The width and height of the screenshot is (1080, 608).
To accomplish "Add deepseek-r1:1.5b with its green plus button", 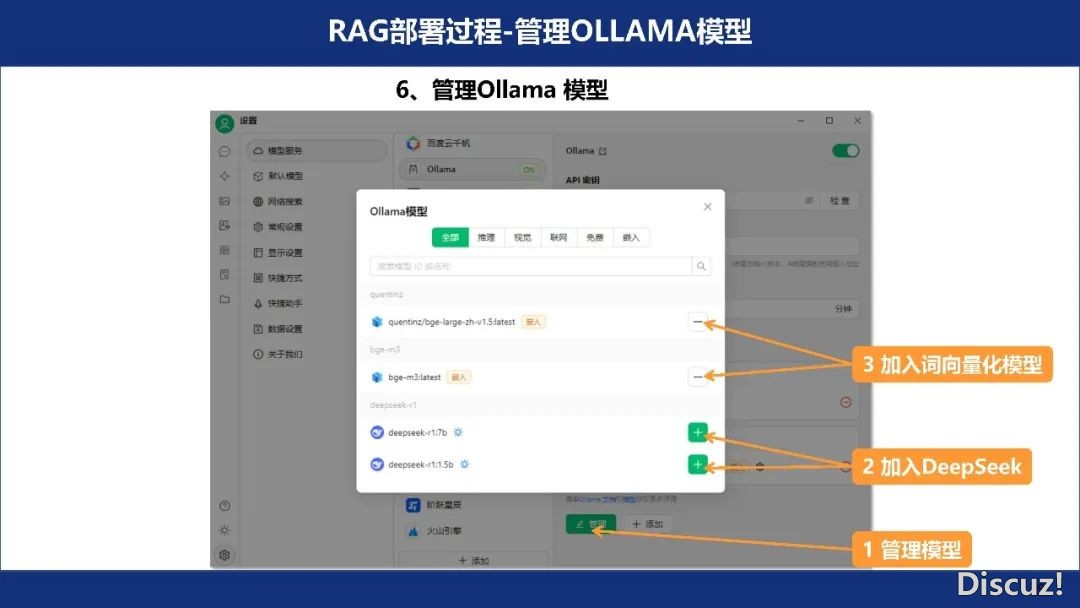I will coord(698,464).
